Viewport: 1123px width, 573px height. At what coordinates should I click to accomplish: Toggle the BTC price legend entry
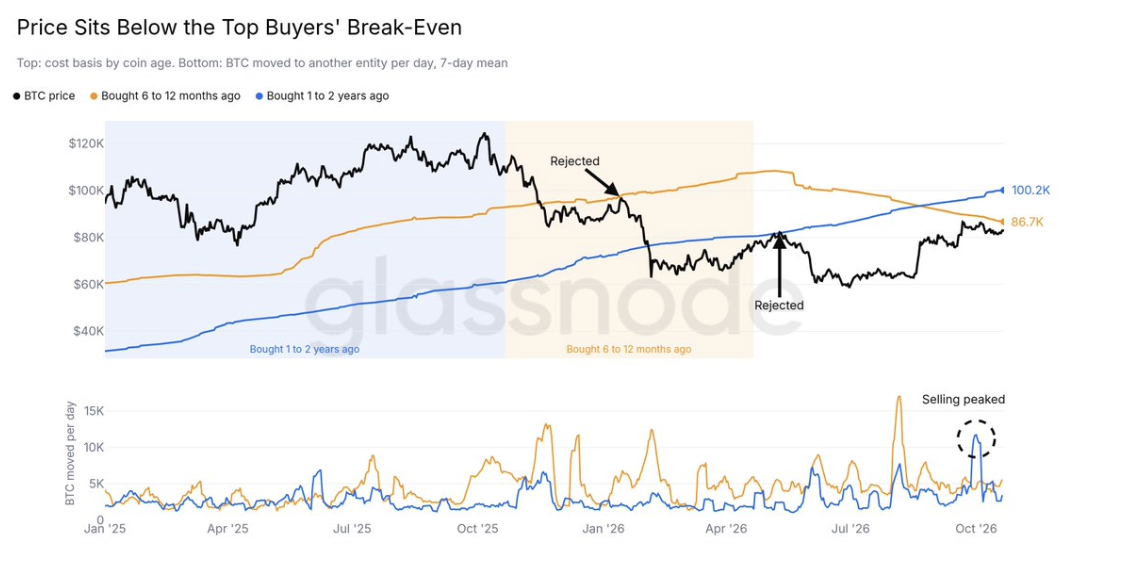coord(44,95)
